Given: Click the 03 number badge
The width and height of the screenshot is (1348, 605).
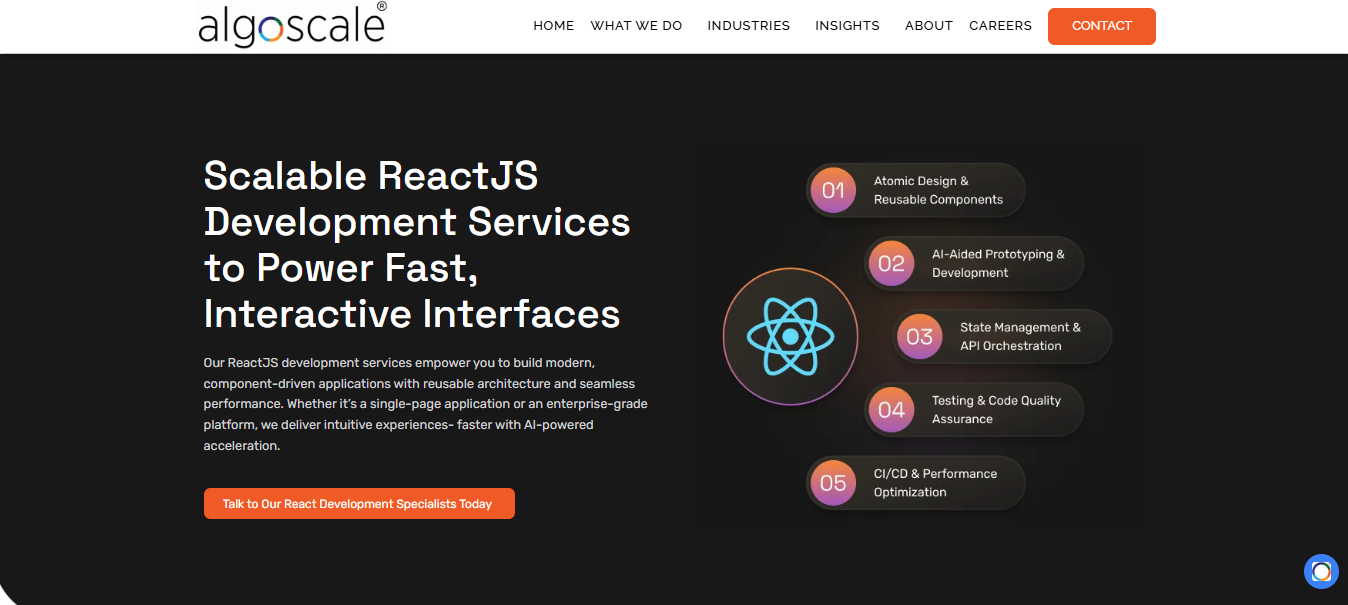Looking at the screenshot, I should [x=919, y=336].
